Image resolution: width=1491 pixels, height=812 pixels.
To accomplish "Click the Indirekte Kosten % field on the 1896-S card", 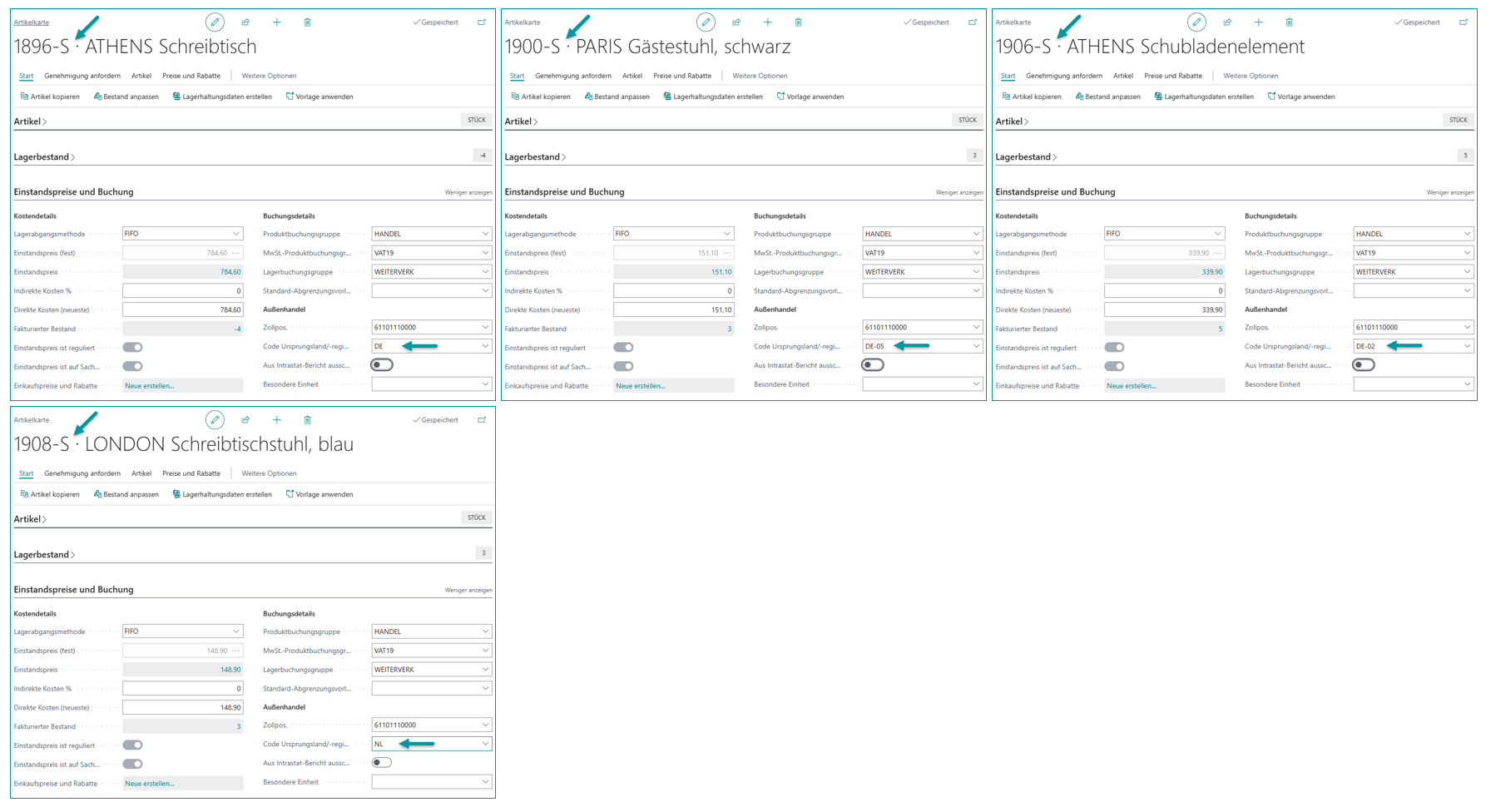I will click(182, 291).
